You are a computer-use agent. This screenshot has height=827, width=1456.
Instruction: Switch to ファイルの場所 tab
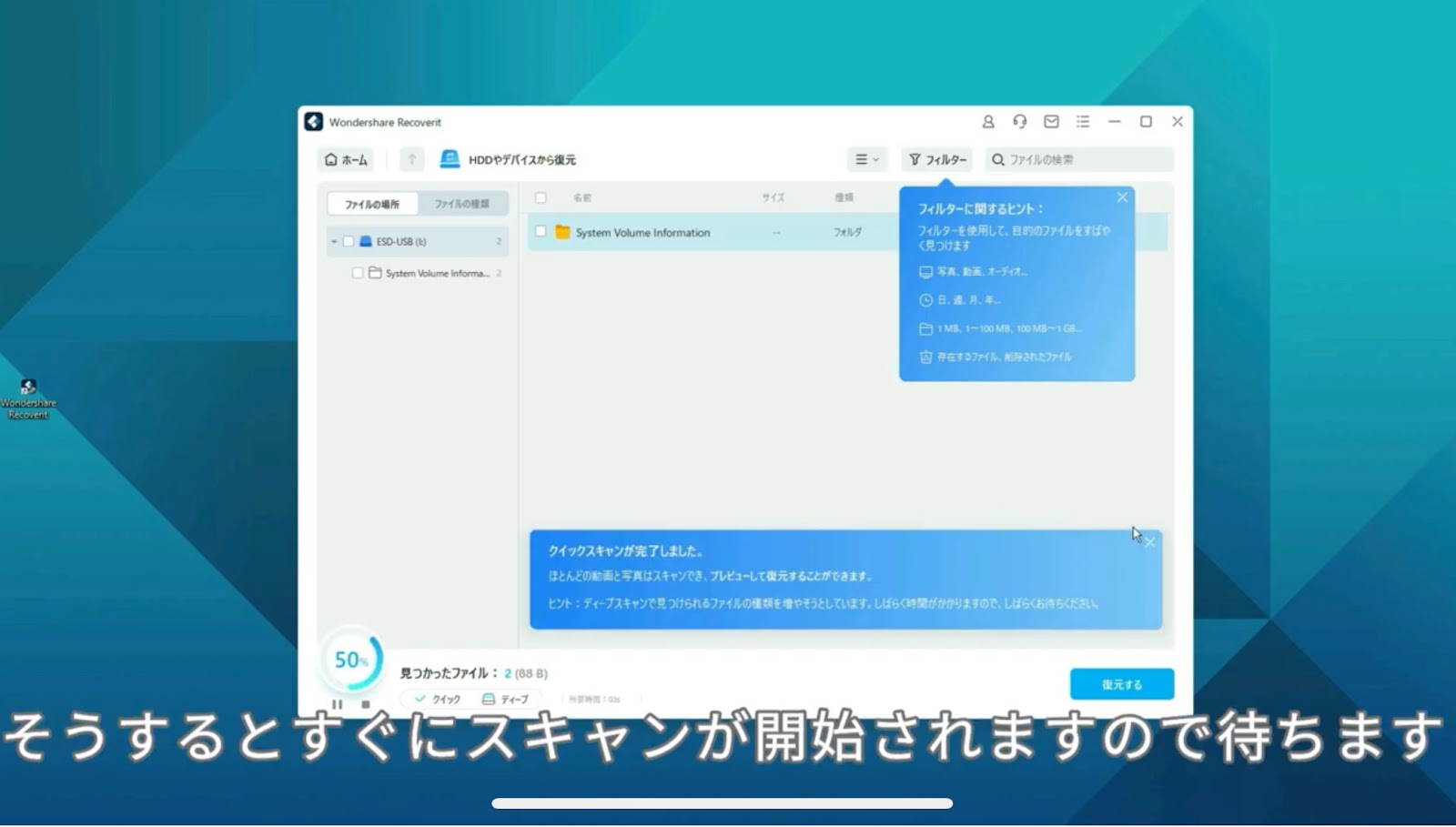click(371, 204)
